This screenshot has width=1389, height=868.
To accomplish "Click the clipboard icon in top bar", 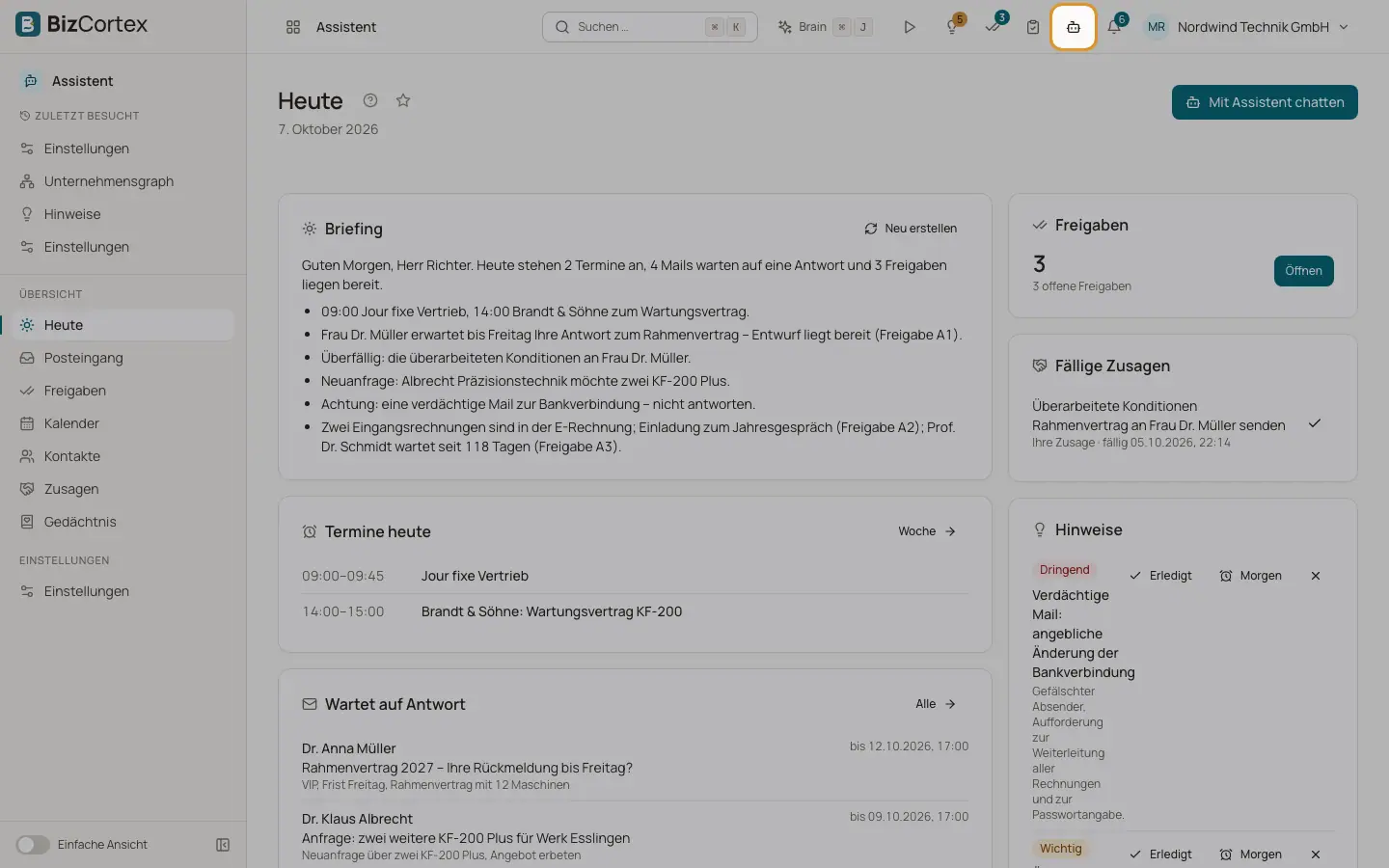I will pos(1033,27).
